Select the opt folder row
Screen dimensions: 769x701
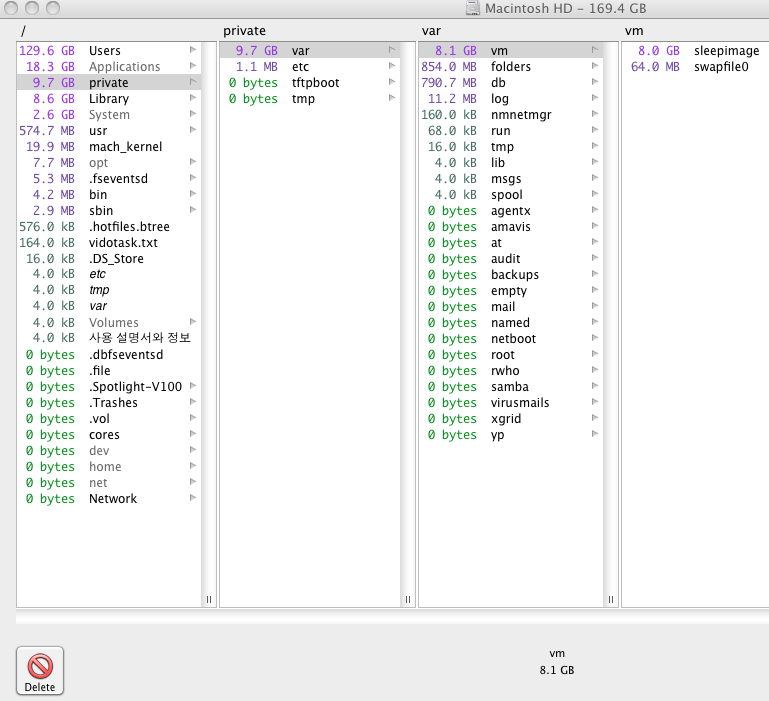pyautogui.click(x=109, y=162)
